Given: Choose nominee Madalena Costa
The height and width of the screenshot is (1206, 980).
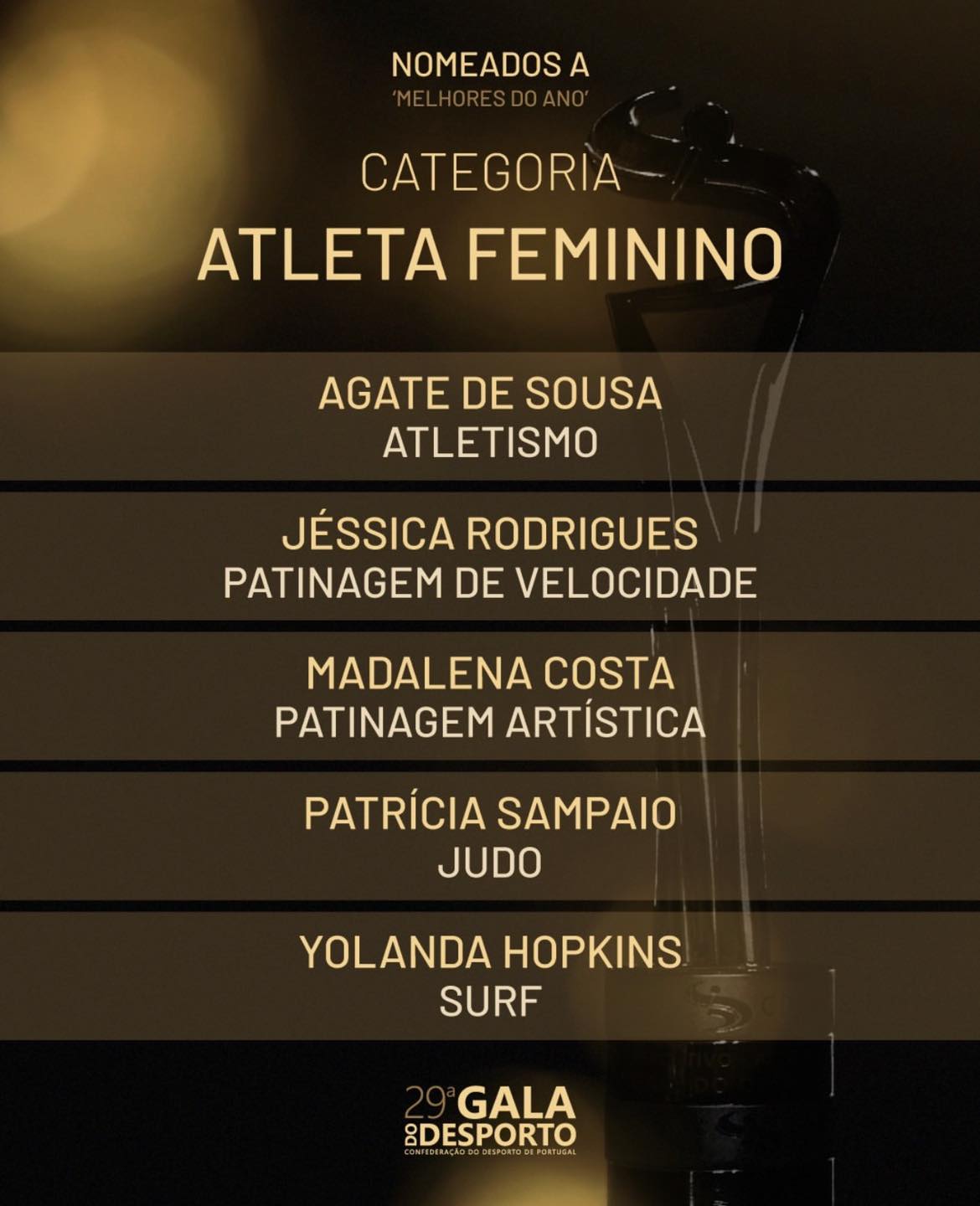Looking at the screenshot, I should (490, 673).
